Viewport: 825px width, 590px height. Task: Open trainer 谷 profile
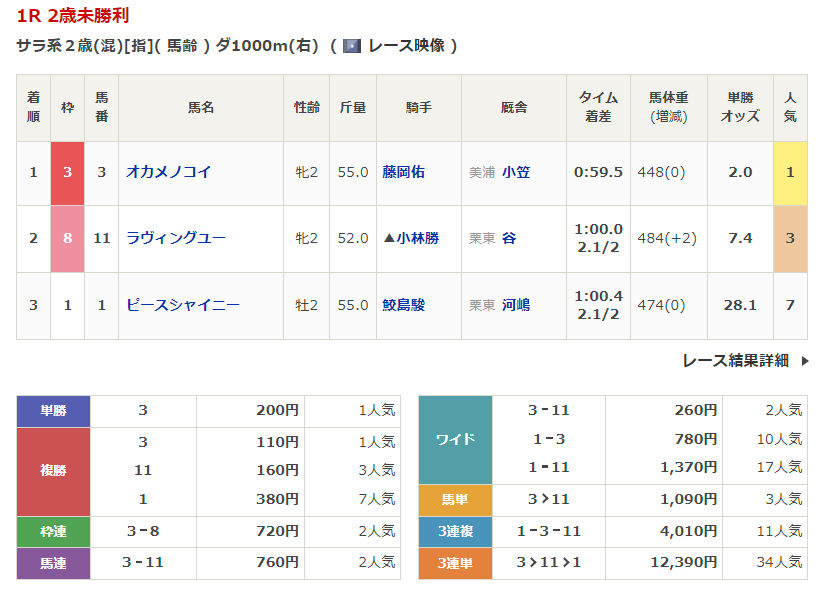pyautogui.click(x=509, y=238)
